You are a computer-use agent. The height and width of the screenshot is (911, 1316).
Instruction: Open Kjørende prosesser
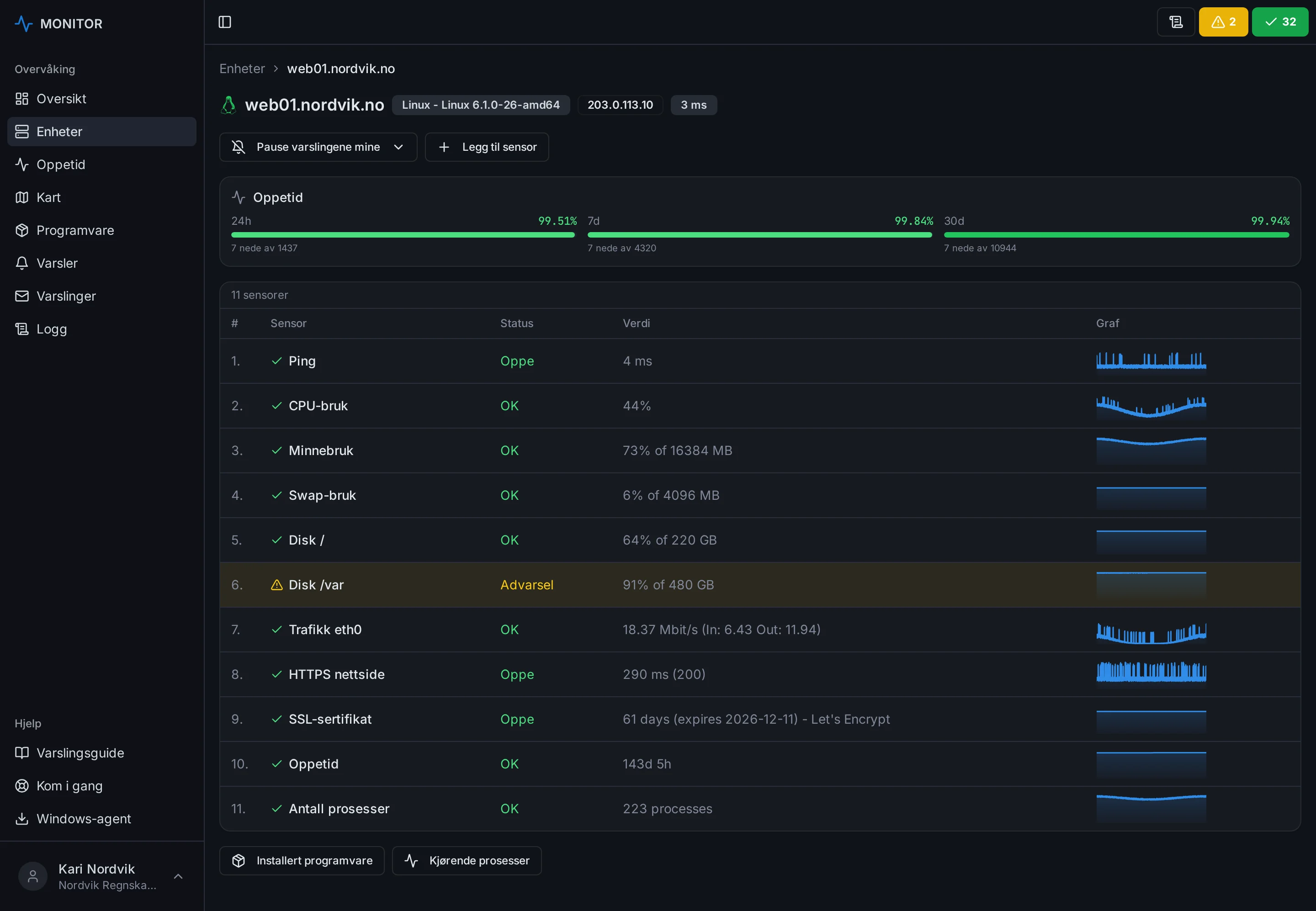467,860
